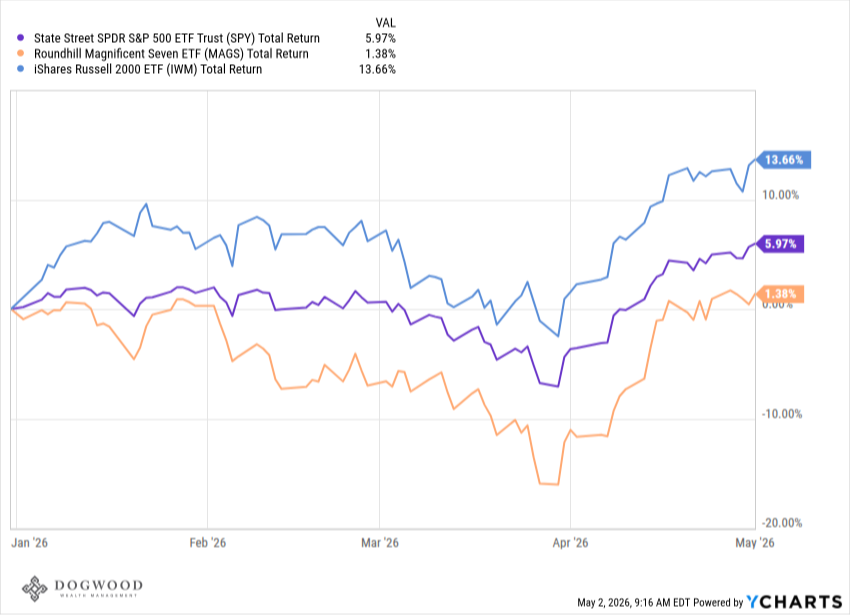Screen dimensions: 850x615
Task: Click the 10.00% y-axis label
Action: 781,195
